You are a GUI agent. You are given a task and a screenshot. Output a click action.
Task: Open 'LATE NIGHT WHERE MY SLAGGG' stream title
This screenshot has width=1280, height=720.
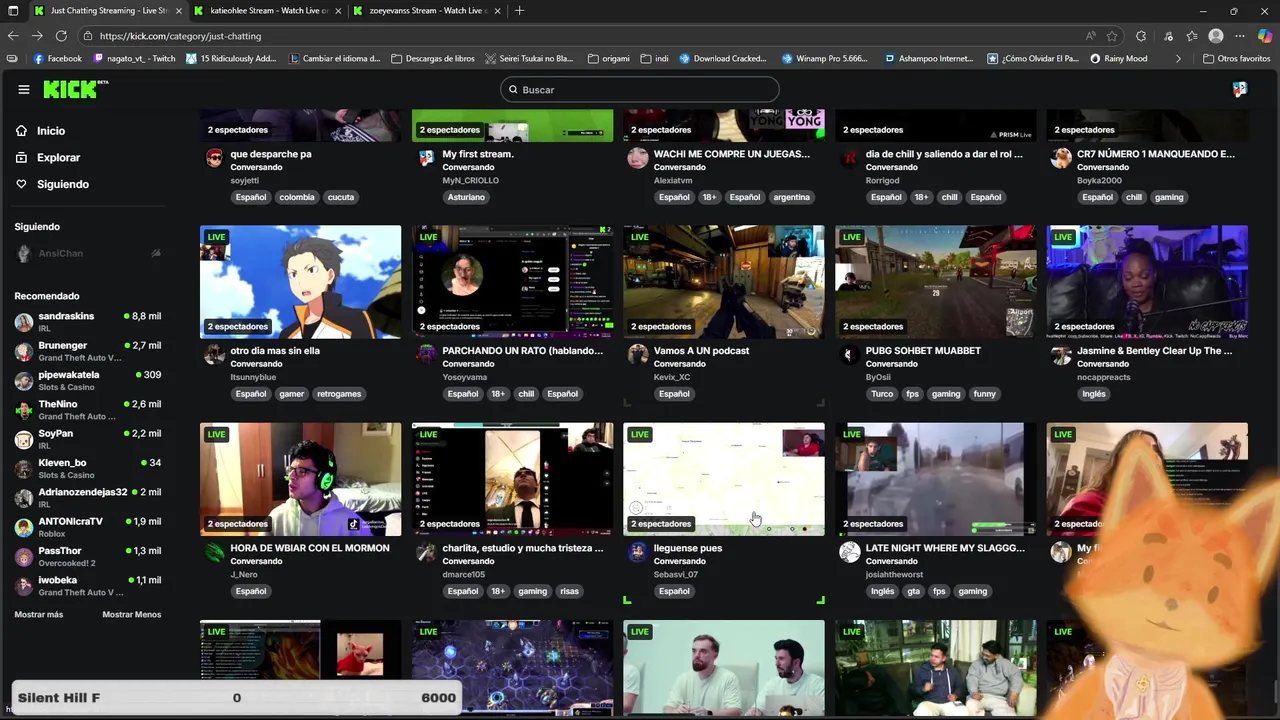click(x=945, y=548)
